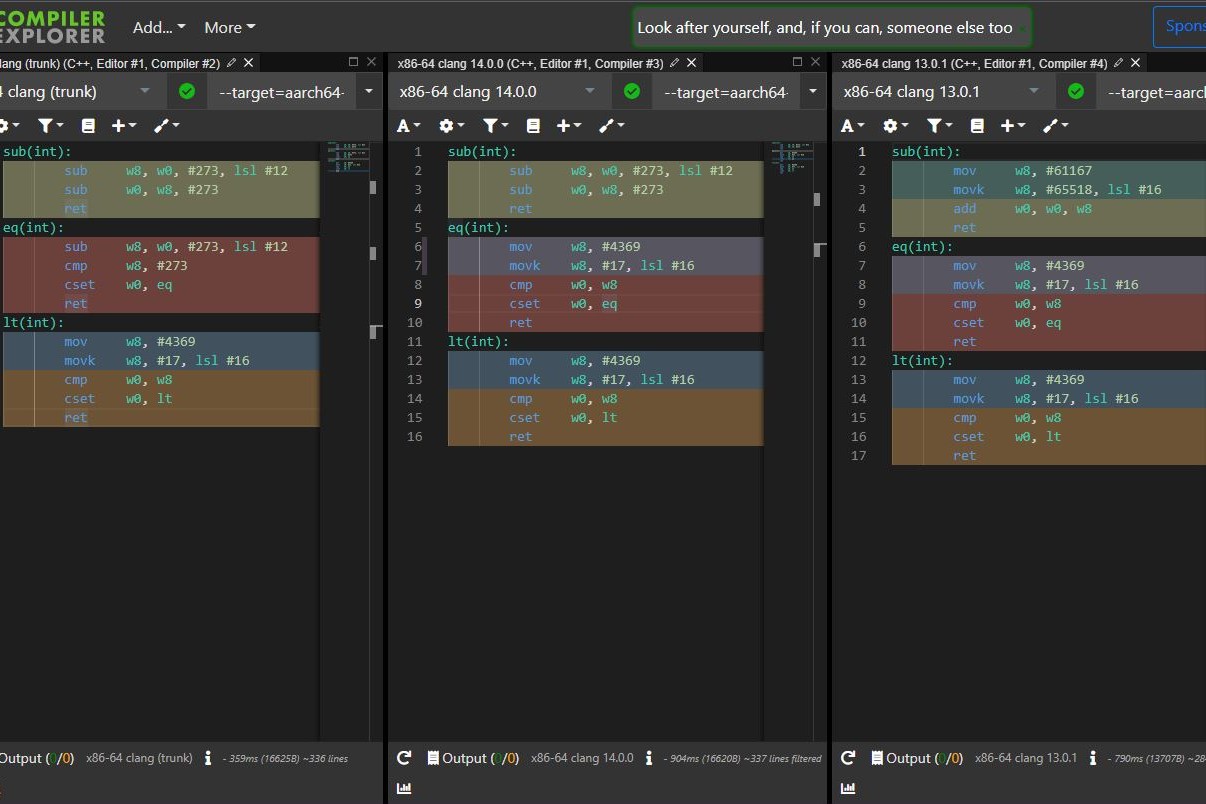Image resolution: width=1206 pixels, height=804 pixels.
Task: Rename the clang 13.0.1 tab with pencil icon
Action: pos(1119,63)
